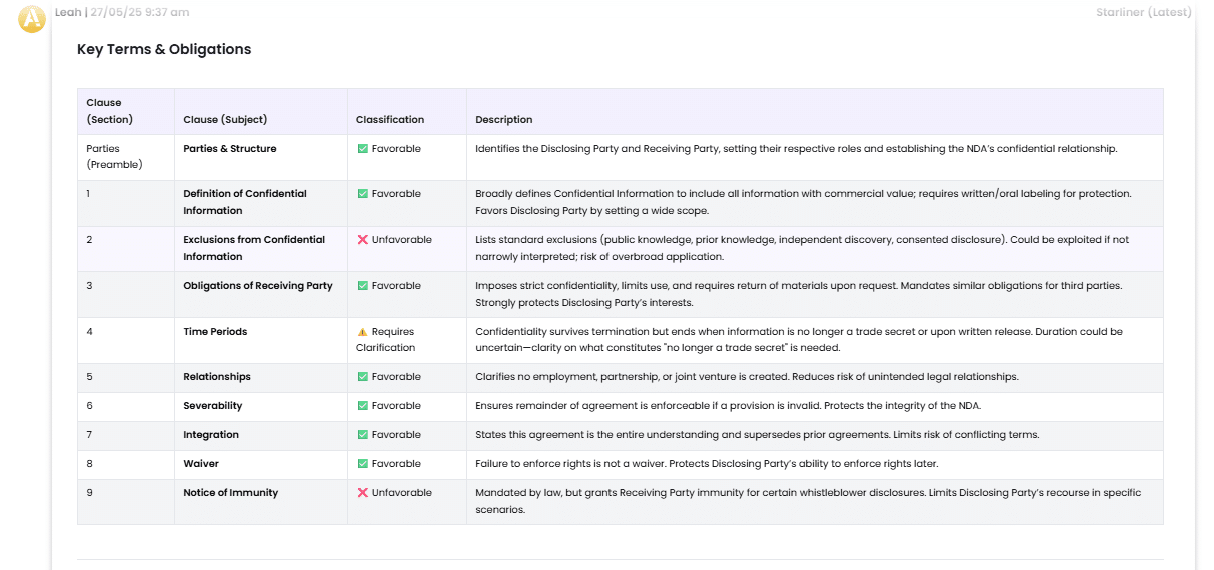The height and width of the screenshot is (570, 1214).
Task: Click the green check icon in Waiver row
Action: click(363, 464)
